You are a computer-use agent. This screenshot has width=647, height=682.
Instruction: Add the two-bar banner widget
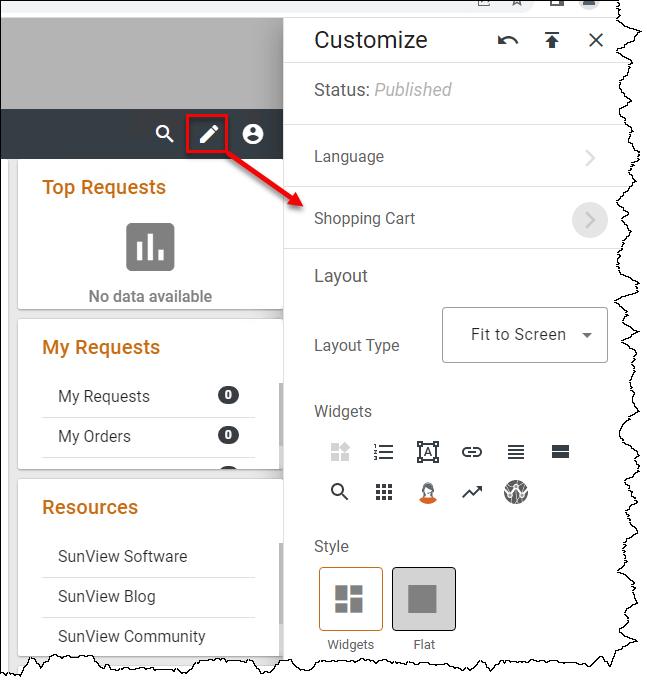(x=560, y=452)
